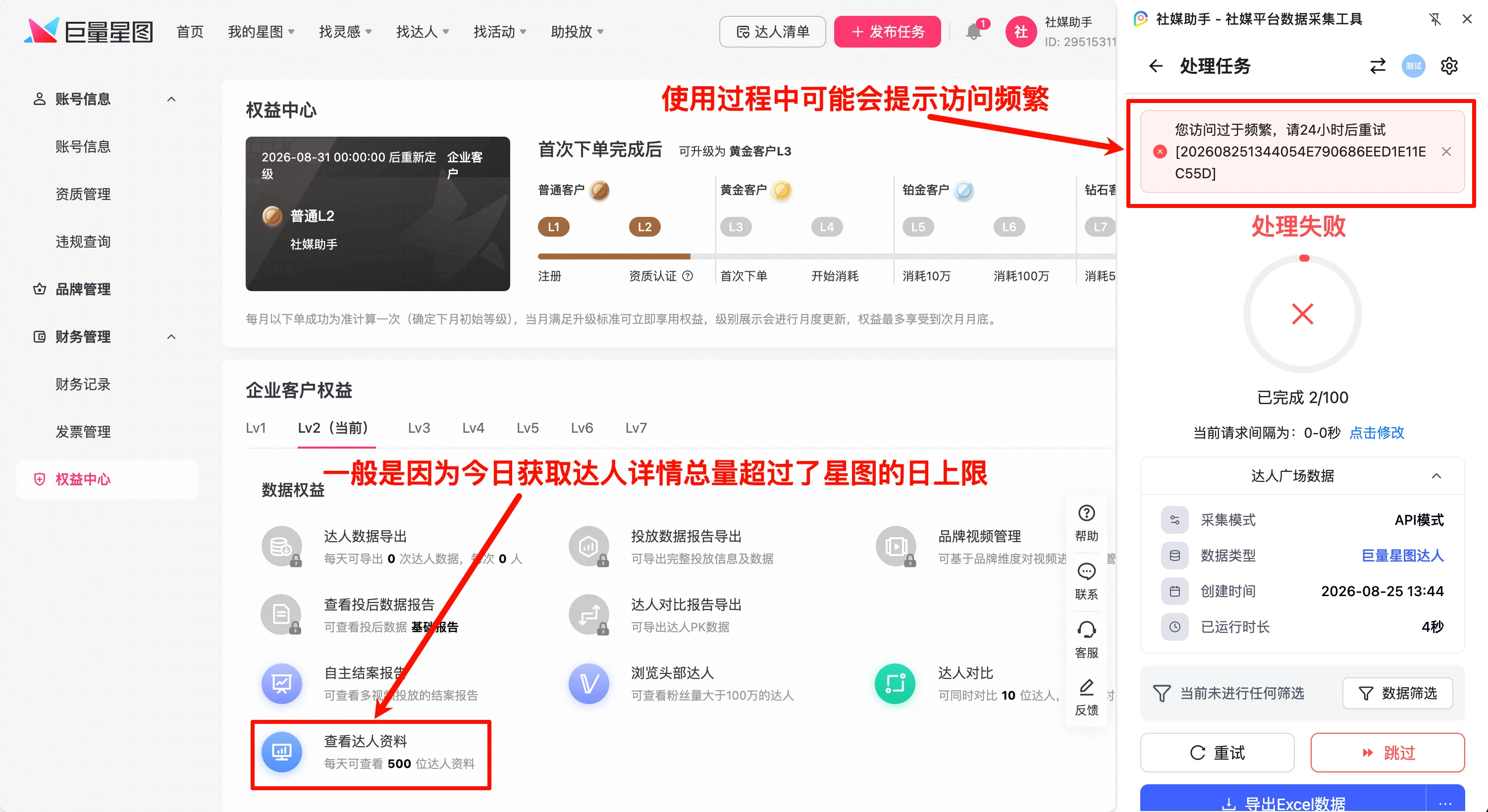This screenshot has height=812, width=1488.
Task: Click the 资质认证 question mark icon
Action: [688, 275]
